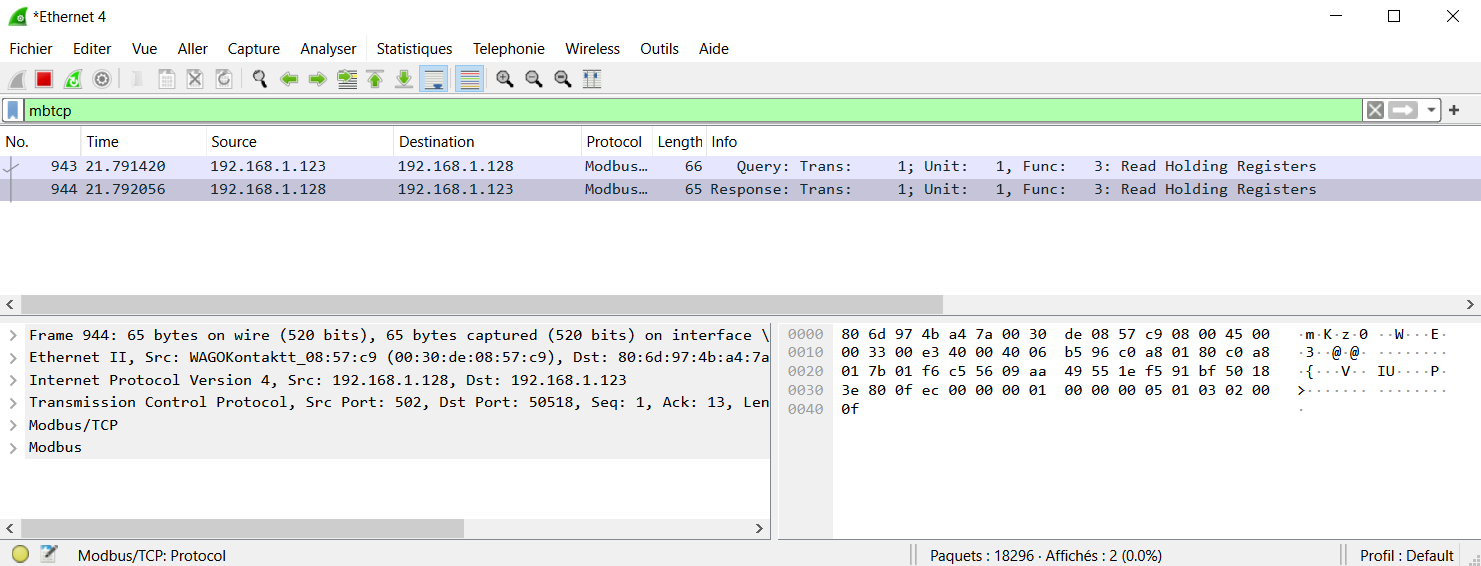Open capture options gear icon
Screen dimensions: 1481x566
click(x=101, y=79)
